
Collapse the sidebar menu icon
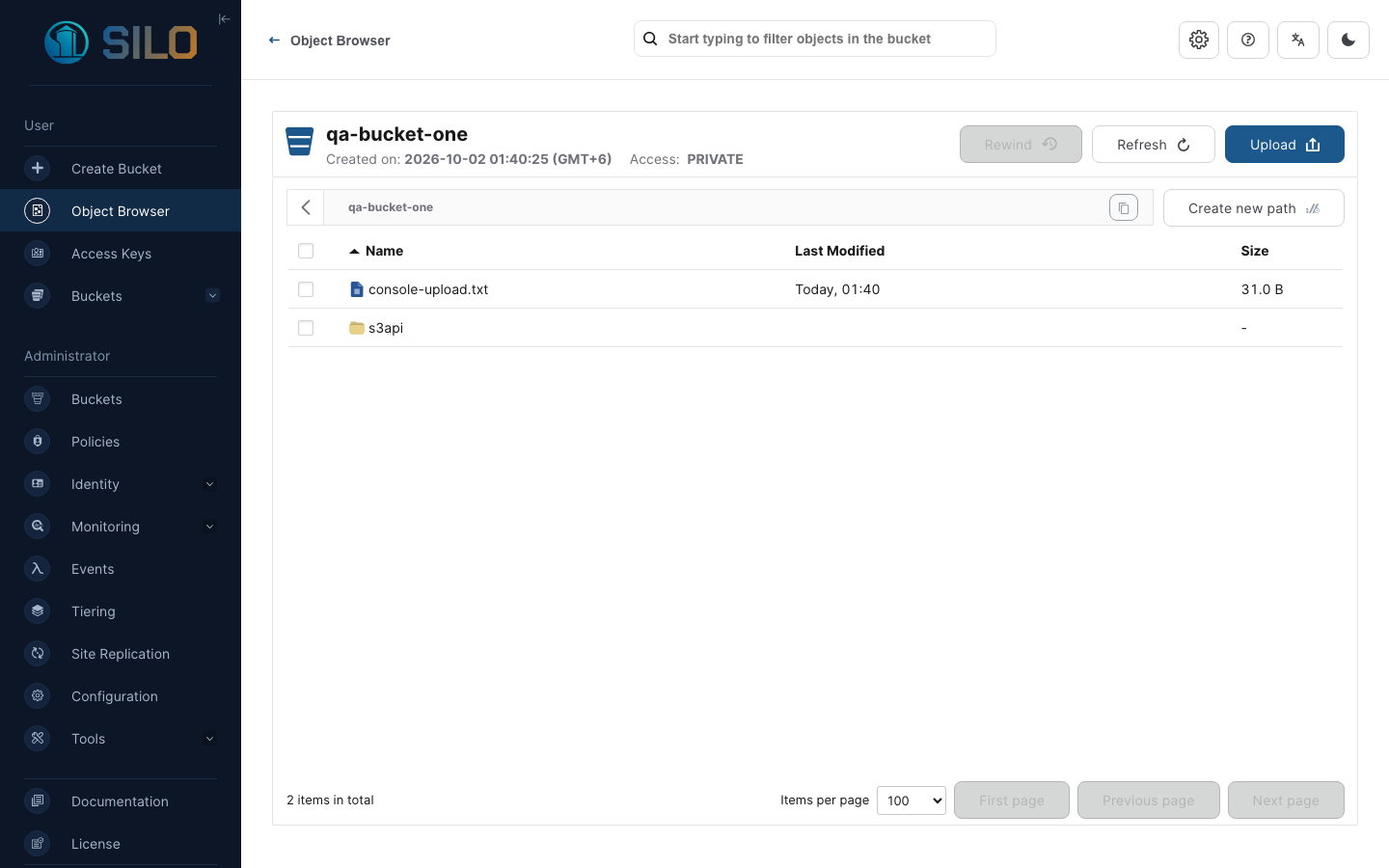pyautogui.click(x=224, y=19)
